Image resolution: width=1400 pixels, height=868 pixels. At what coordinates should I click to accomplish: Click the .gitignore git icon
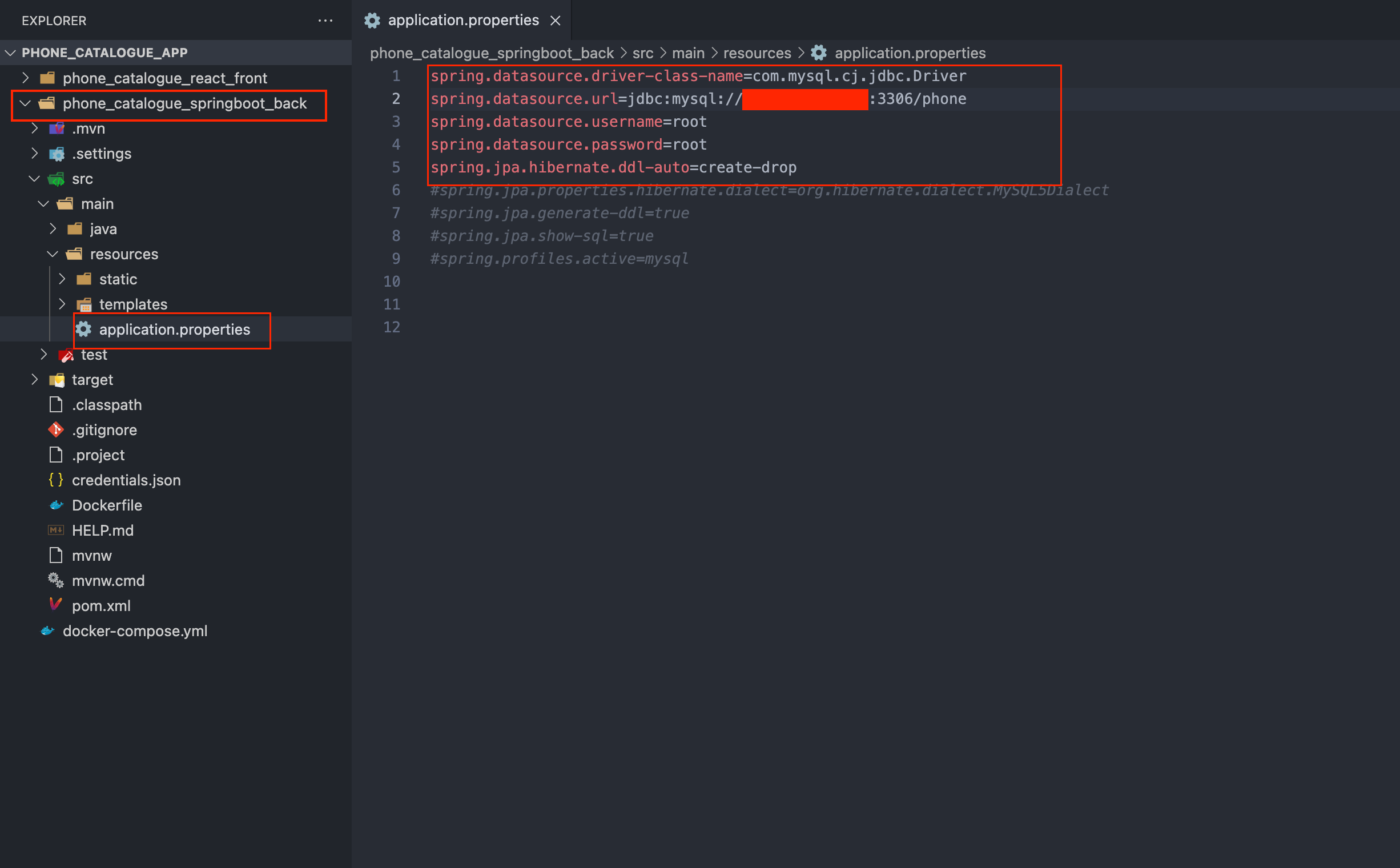[56, 429]
